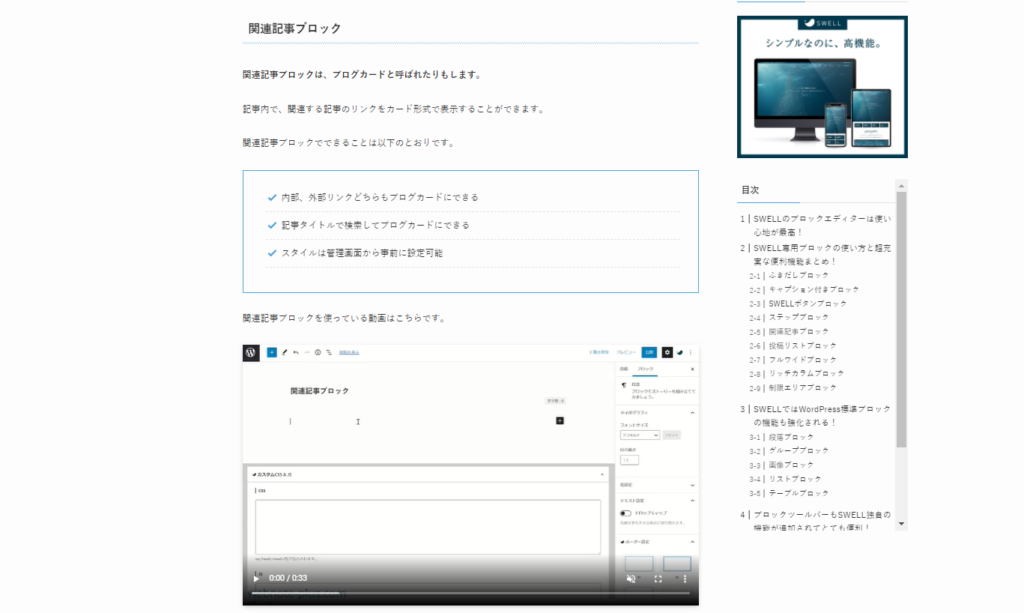Click list item 内部、外部リンクどちらもブログカードにできる
This screenshot has height=613, width=1024.
[380, 197]
